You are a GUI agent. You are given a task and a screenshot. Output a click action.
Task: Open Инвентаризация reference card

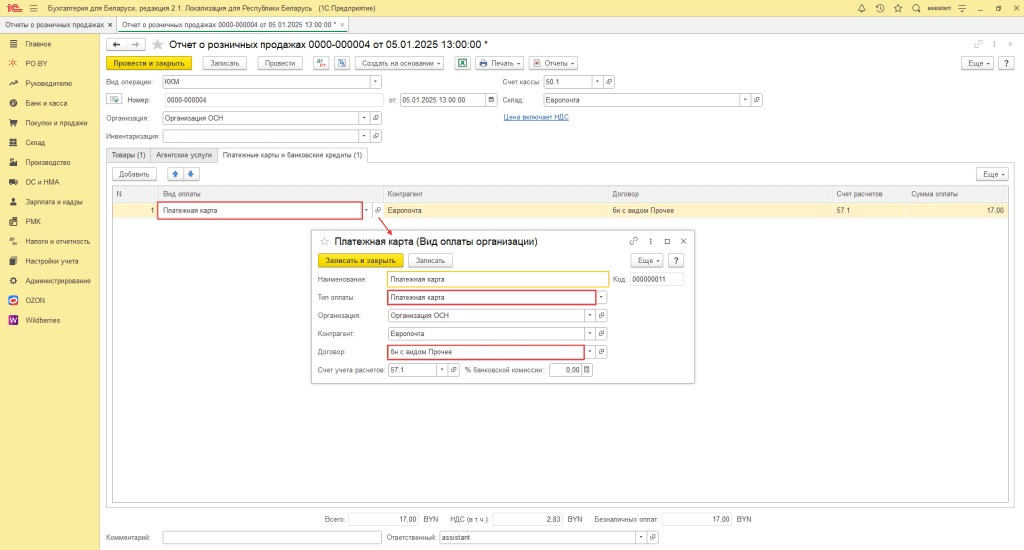click(x=376, y=137)
